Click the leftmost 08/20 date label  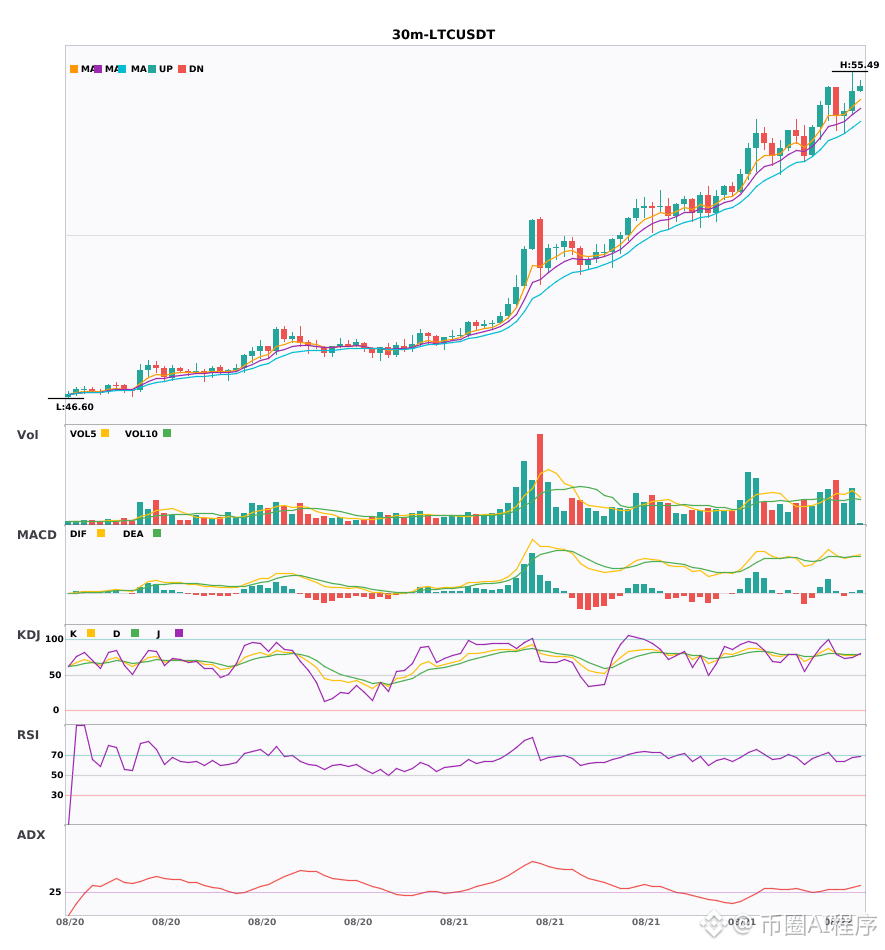pos(70,922)
